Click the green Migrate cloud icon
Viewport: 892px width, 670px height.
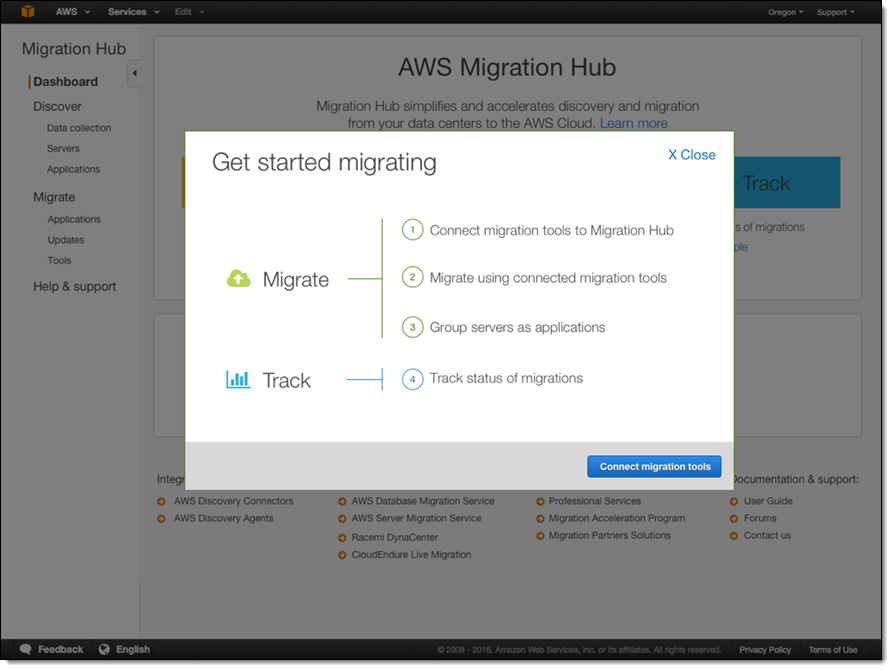(239, 280)
